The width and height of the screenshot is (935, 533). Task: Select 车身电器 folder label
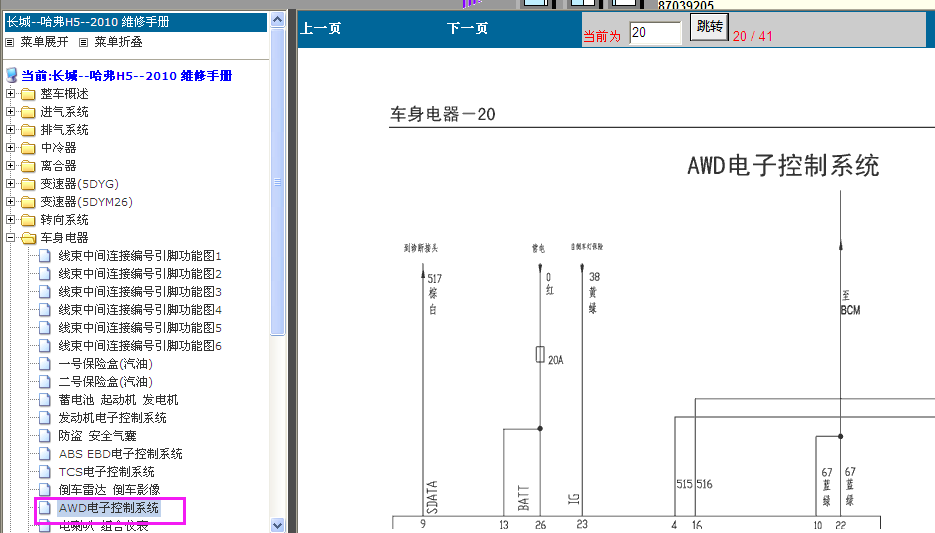64,238
